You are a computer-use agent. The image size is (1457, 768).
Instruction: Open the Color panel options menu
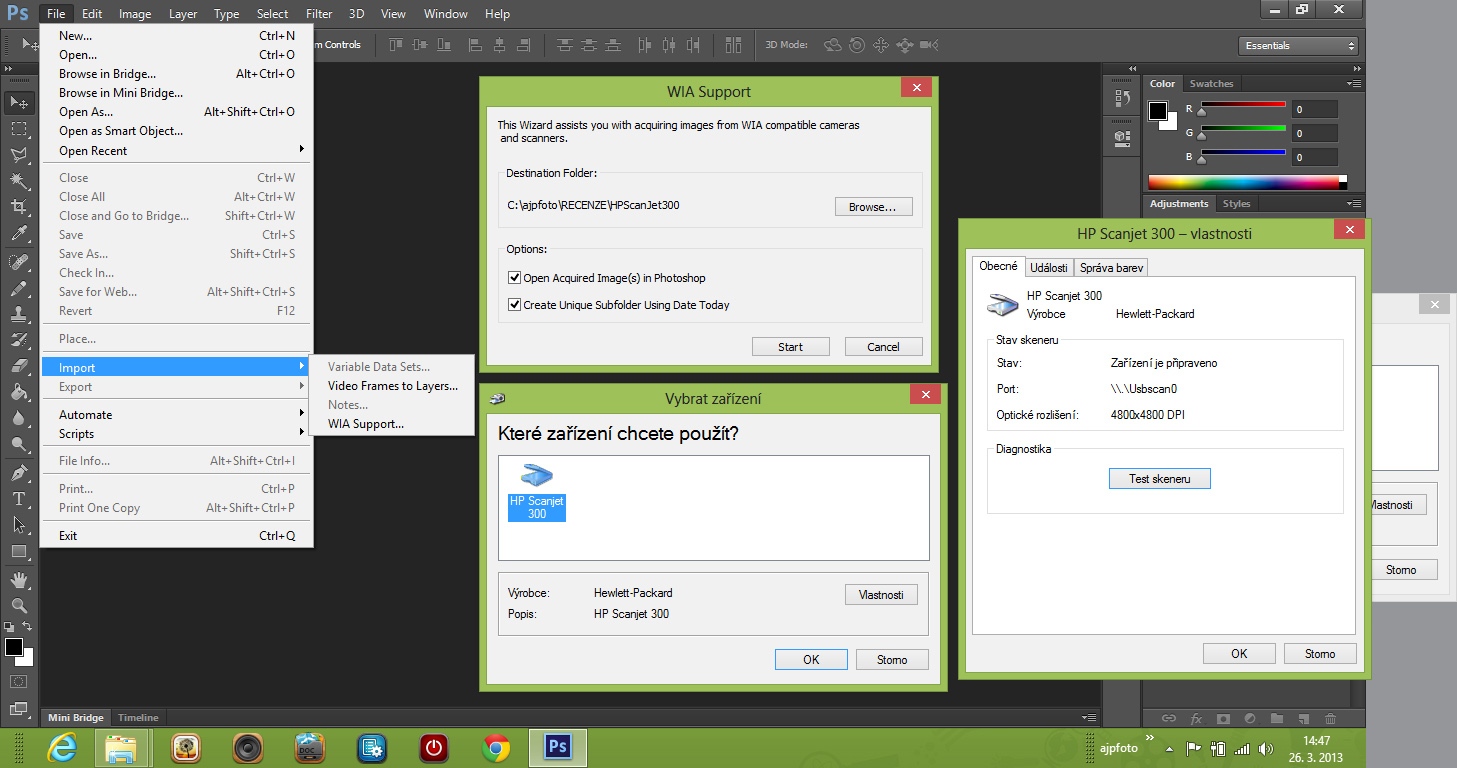[1354, 84]
